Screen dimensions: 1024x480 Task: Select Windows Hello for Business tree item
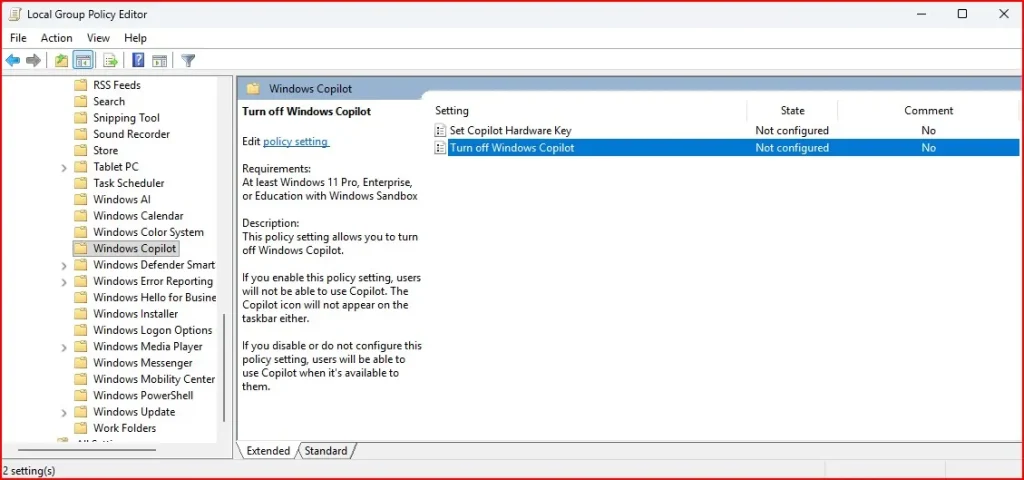(154, 297)
